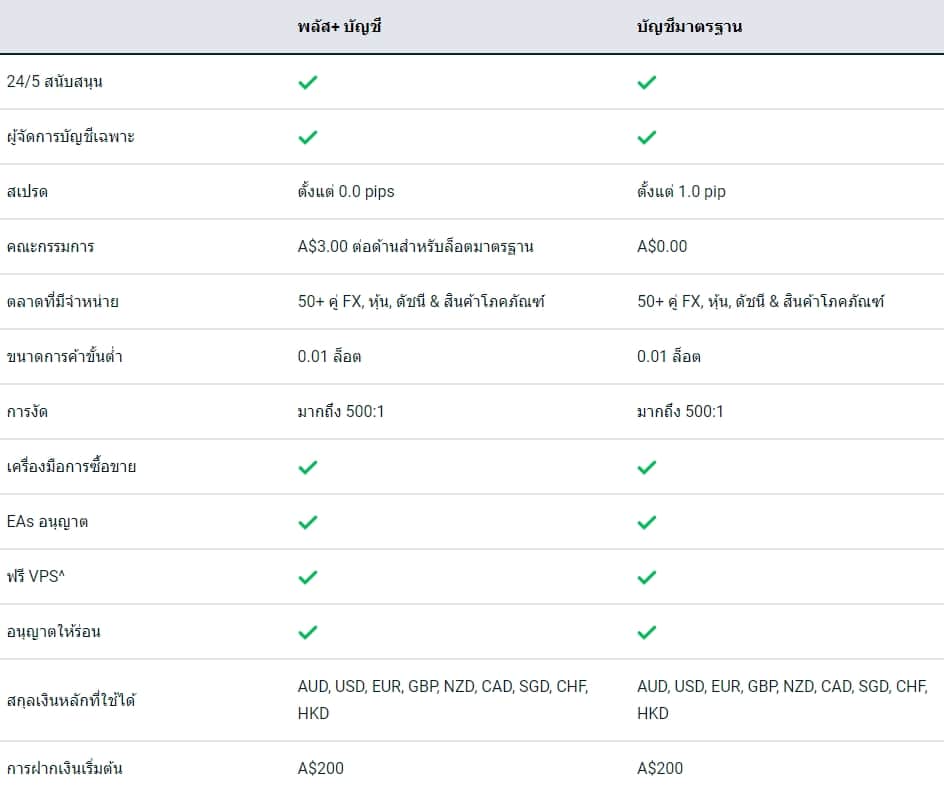Click ตั้งแต่ 0.0 pips spread value
Viewport: 944px width, 795px height.
[346, 191]
